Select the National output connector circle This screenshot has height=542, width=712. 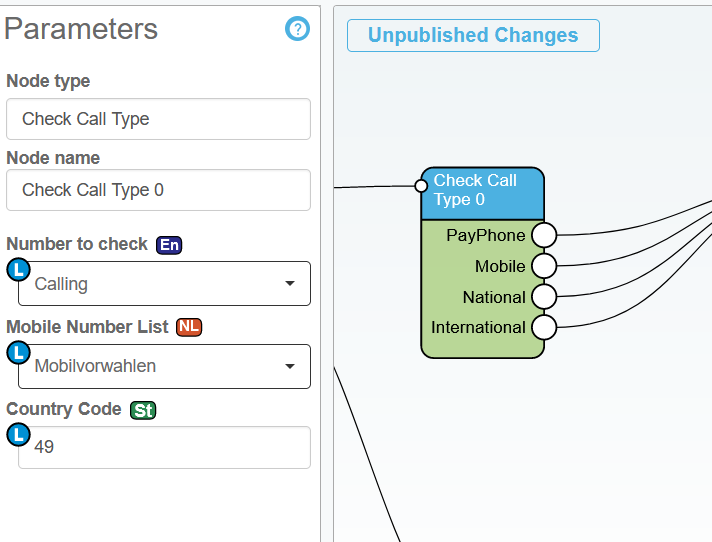[543, 297]
